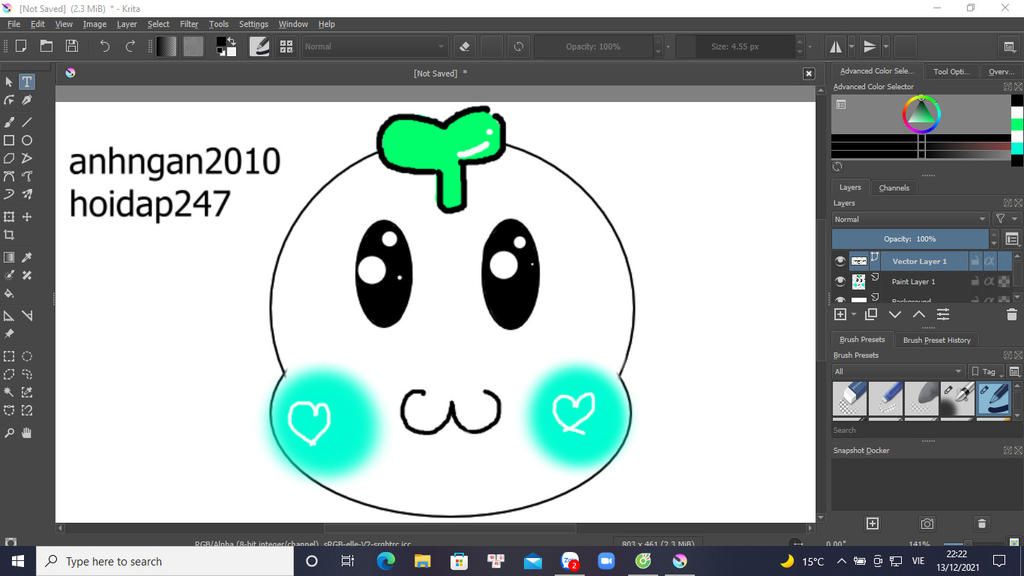Open the Tag button menu
Screen dimensions: 1024x576
click(x=985, y=372)
